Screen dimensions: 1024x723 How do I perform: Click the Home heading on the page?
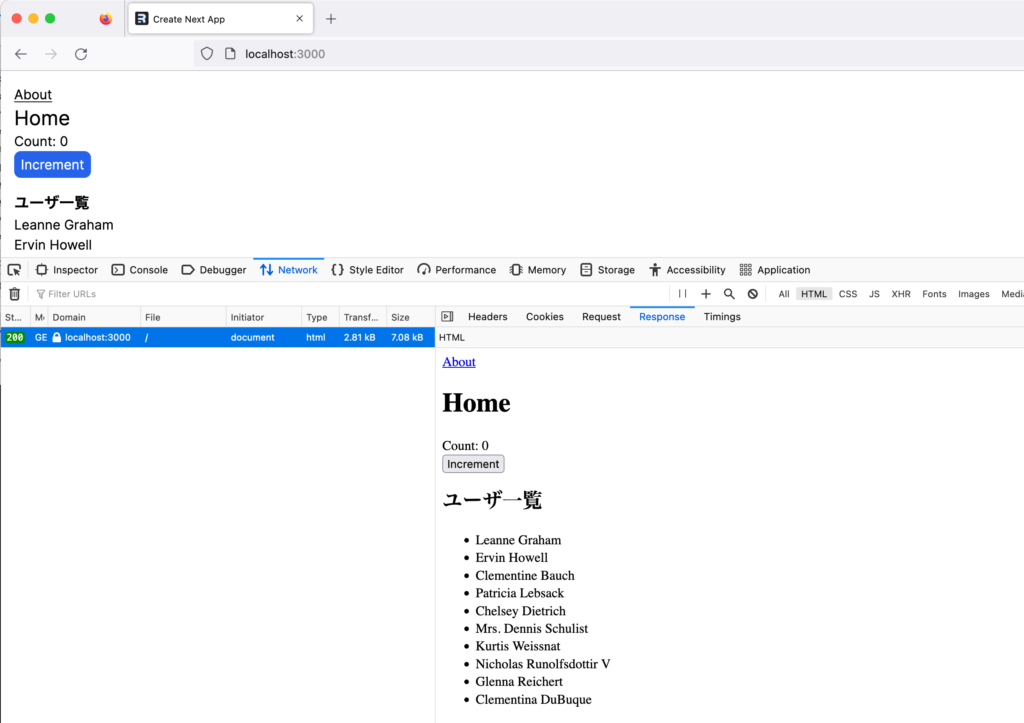click(42, 118)
